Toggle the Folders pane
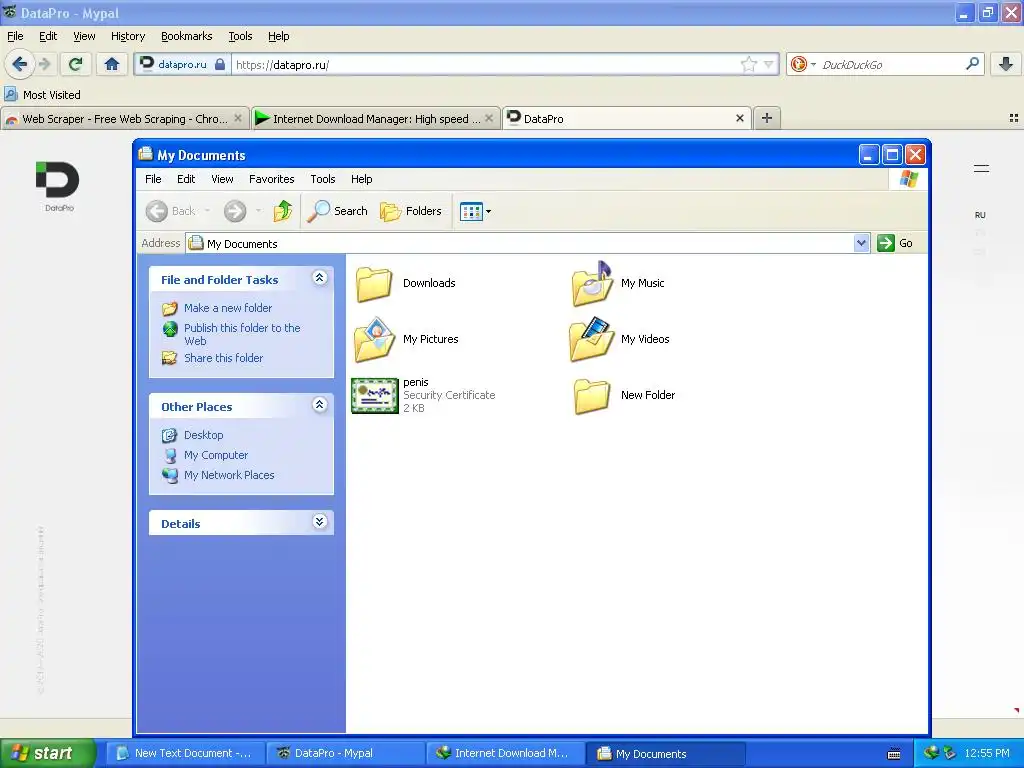The width and height of the screenshot is (1024, 768). point(411,211)
